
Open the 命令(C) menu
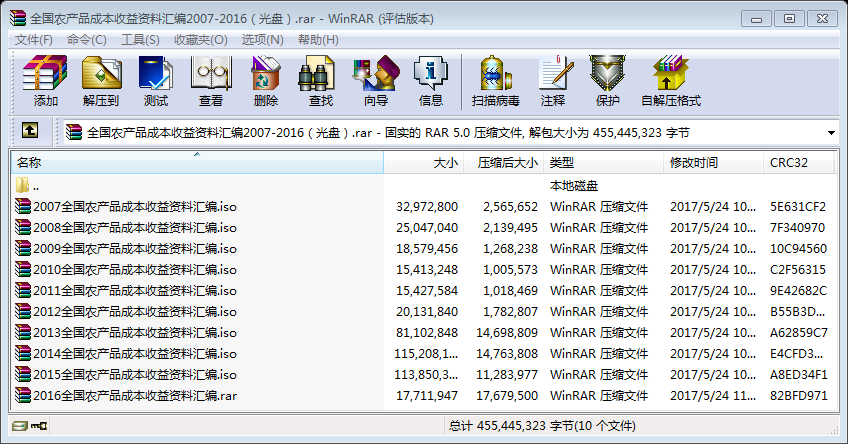pos(87,39)
